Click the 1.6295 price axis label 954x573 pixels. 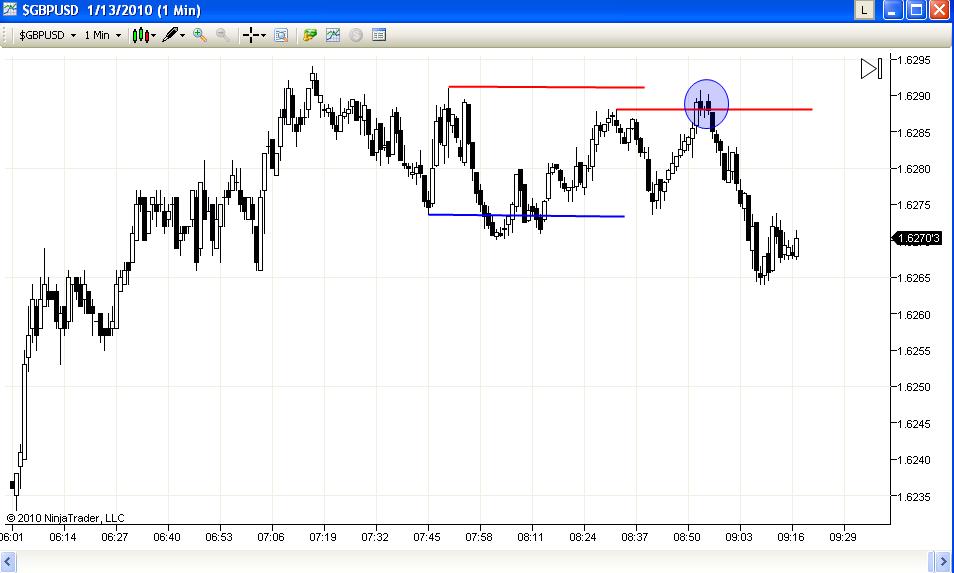click(914, 60)
